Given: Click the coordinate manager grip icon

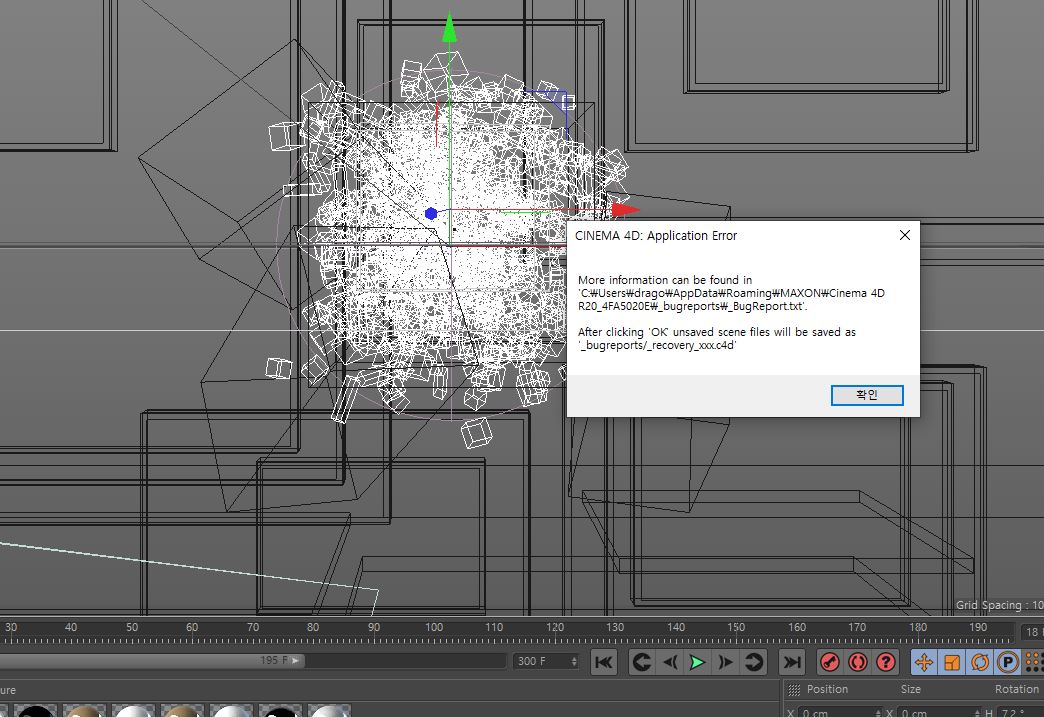Looking at the screenshot, I should [x=794, y=690].
